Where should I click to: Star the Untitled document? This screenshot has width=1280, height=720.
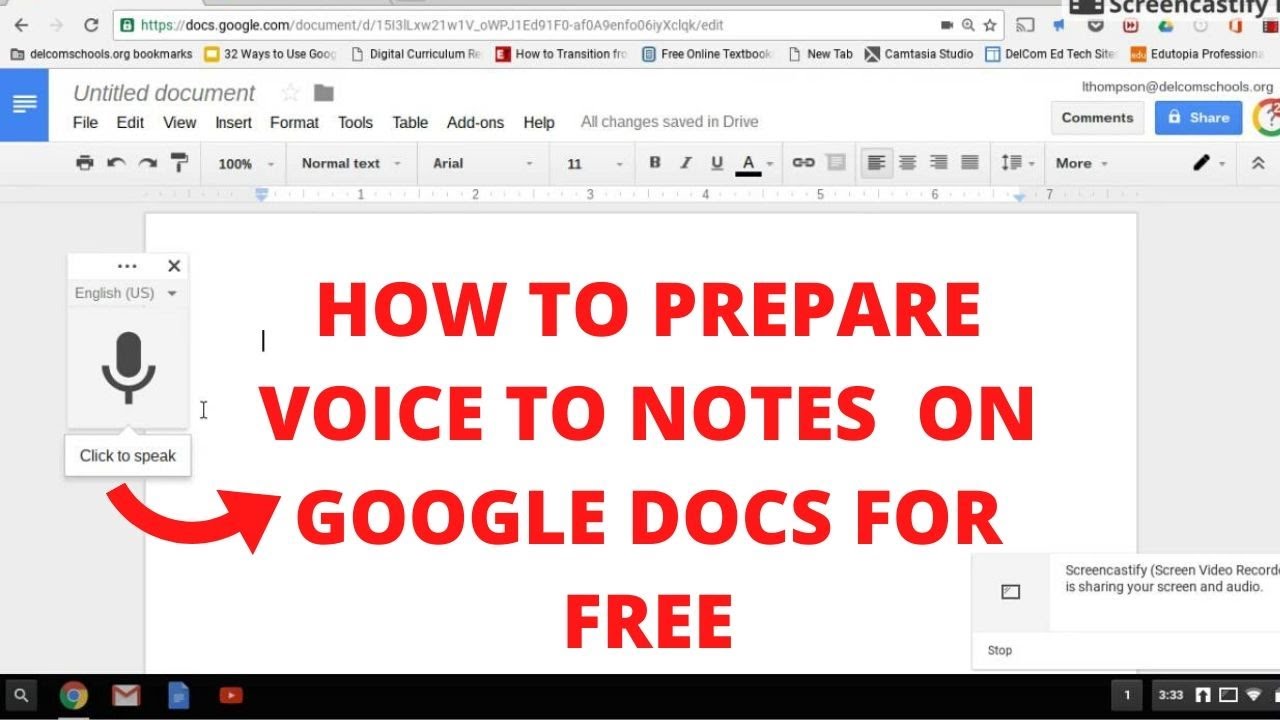(x=290, y=93)
